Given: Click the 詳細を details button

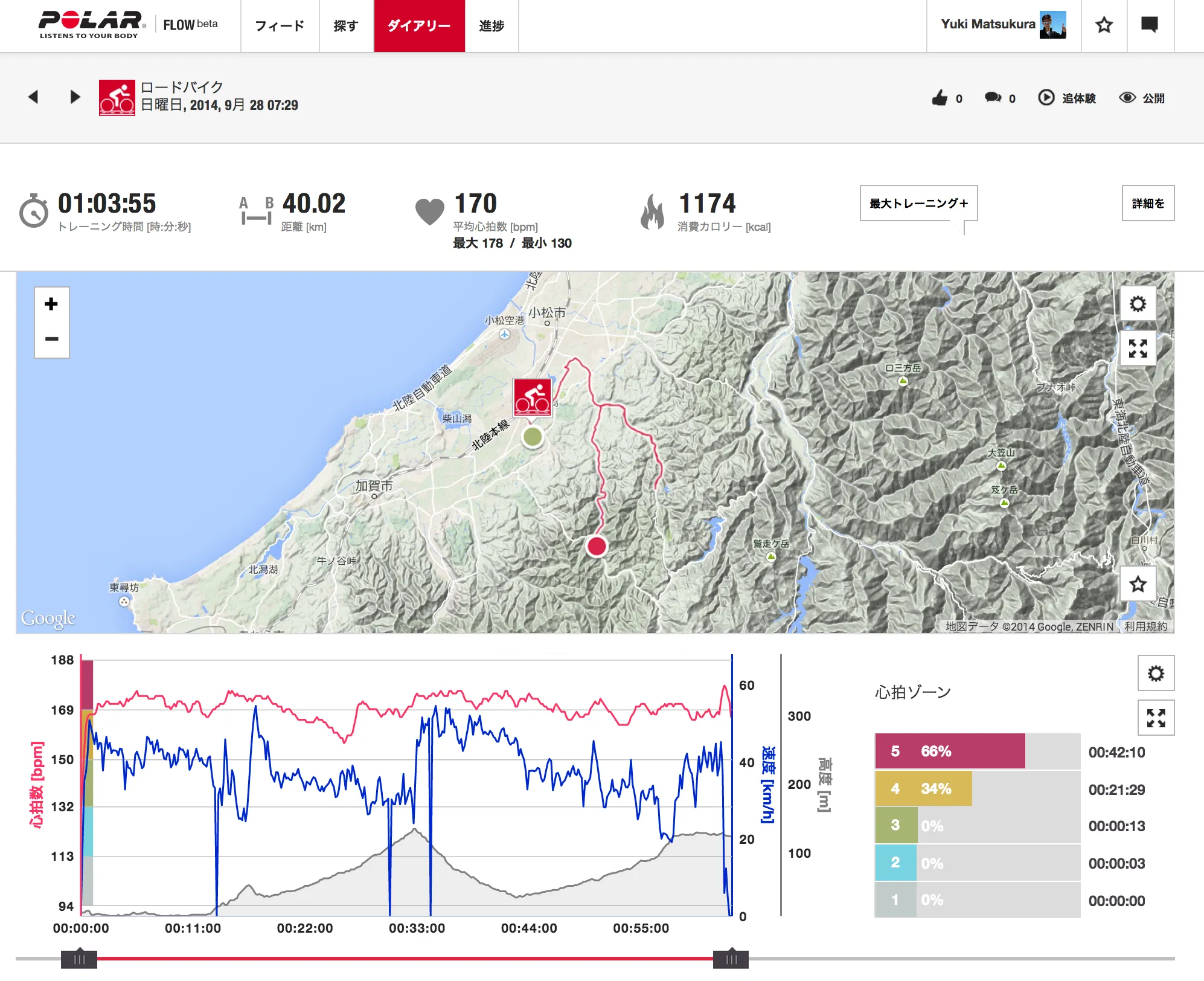Looking at the screenshot, I should pos(1148,204).
